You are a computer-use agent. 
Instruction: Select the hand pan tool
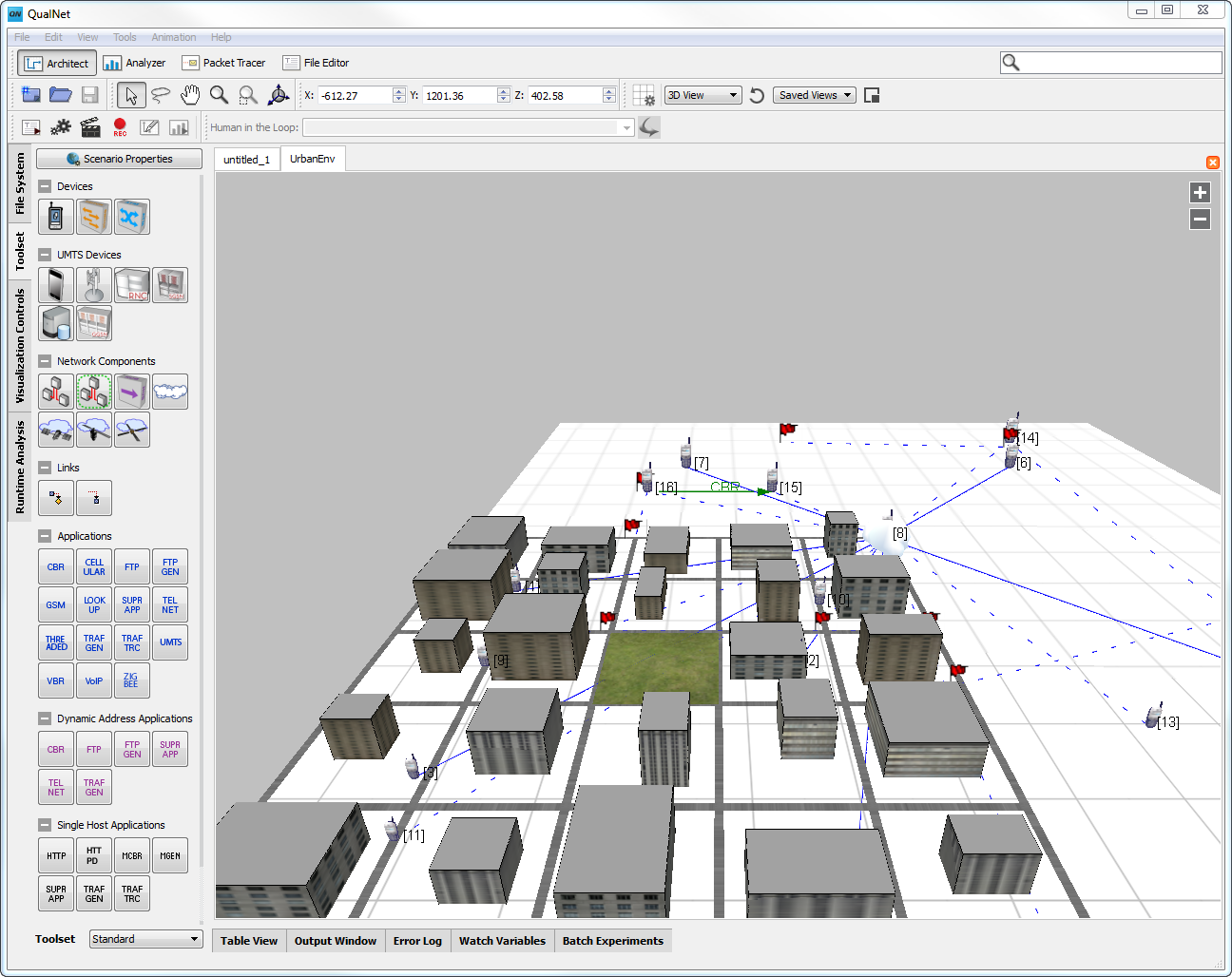pyautogui.click(x=190, y=95)
